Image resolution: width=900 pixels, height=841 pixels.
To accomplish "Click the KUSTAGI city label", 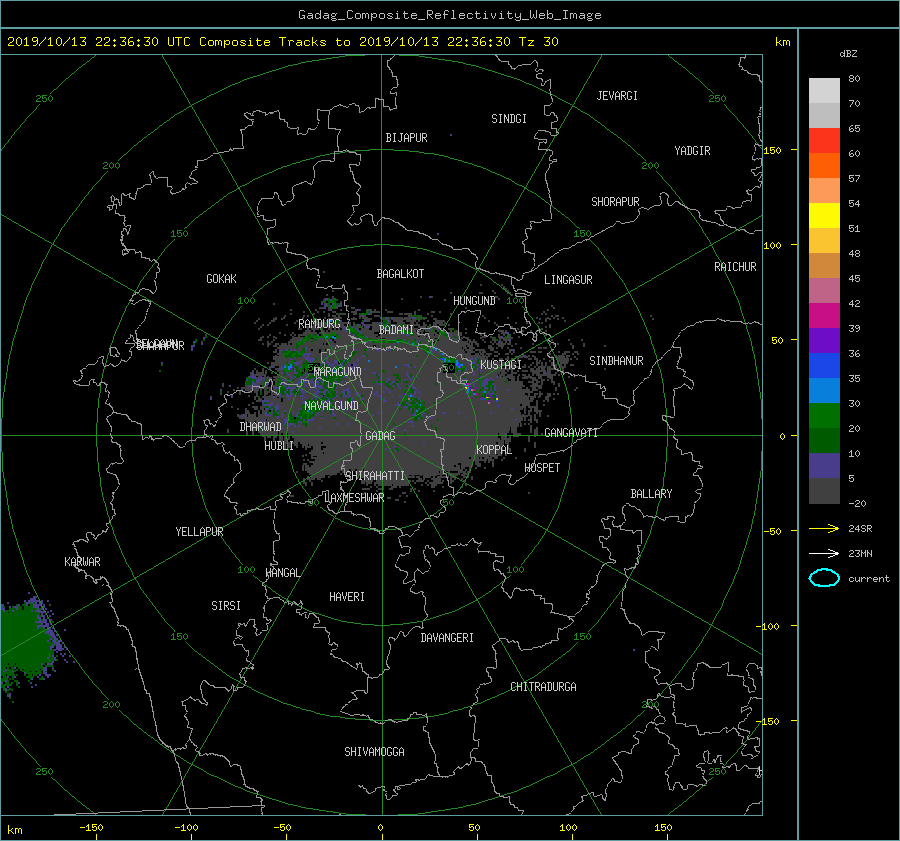I will [x=501, y=365].
